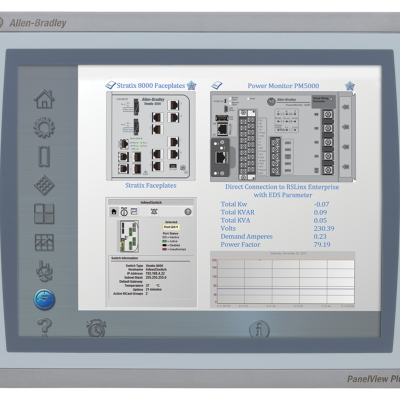Screen dimensions: 400x400
Task: Select the yellow-outlined Port Gi1/1 field
Action: click(x=171, y=227)
